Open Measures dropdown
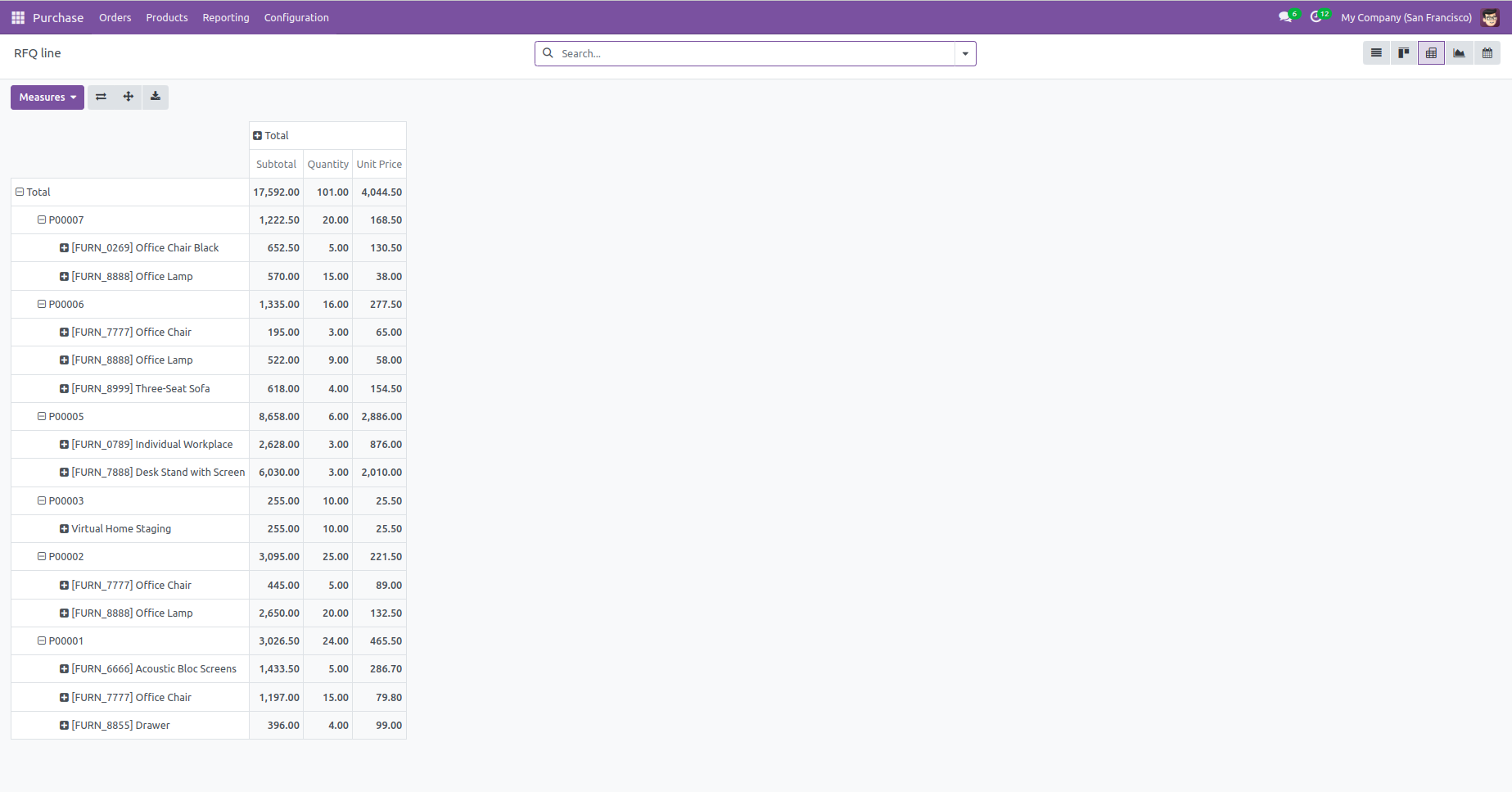The width and height of the screenshot is (1512, 792). [47, 97]
